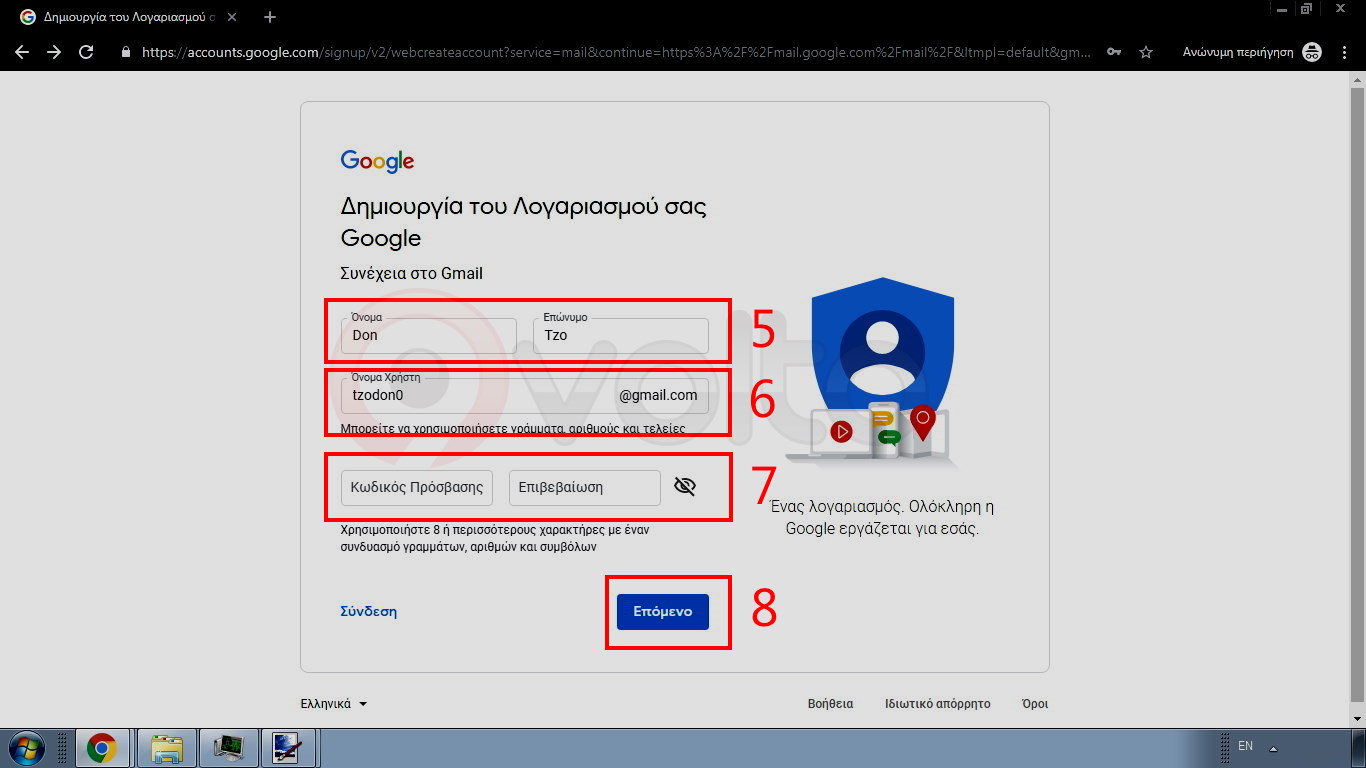
Task: Click the incognito profile icon
Action: pyautogui.click(x=1313, y=52)
